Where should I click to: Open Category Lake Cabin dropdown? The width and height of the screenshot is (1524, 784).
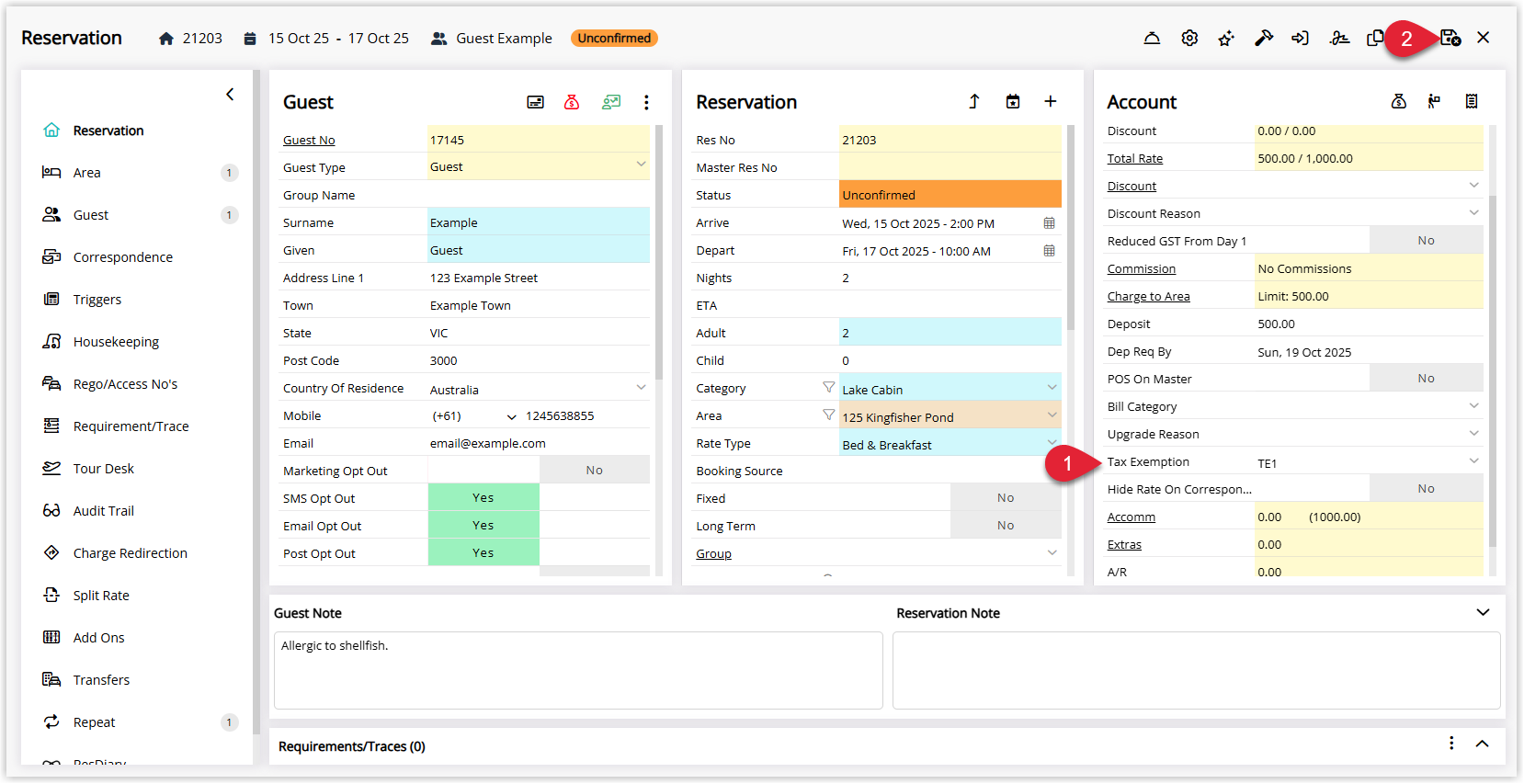(x=1052, y=387)
